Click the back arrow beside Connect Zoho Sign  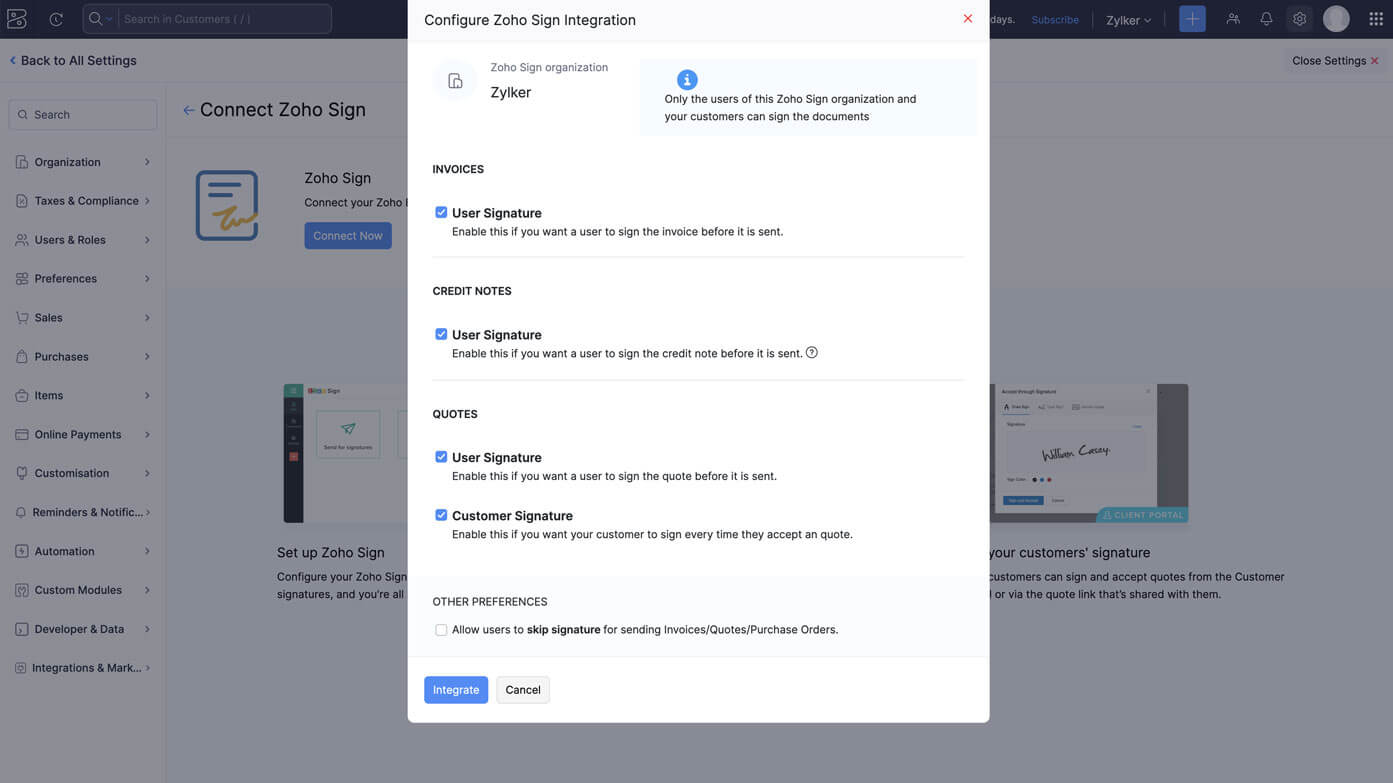(x=188, y=110)
